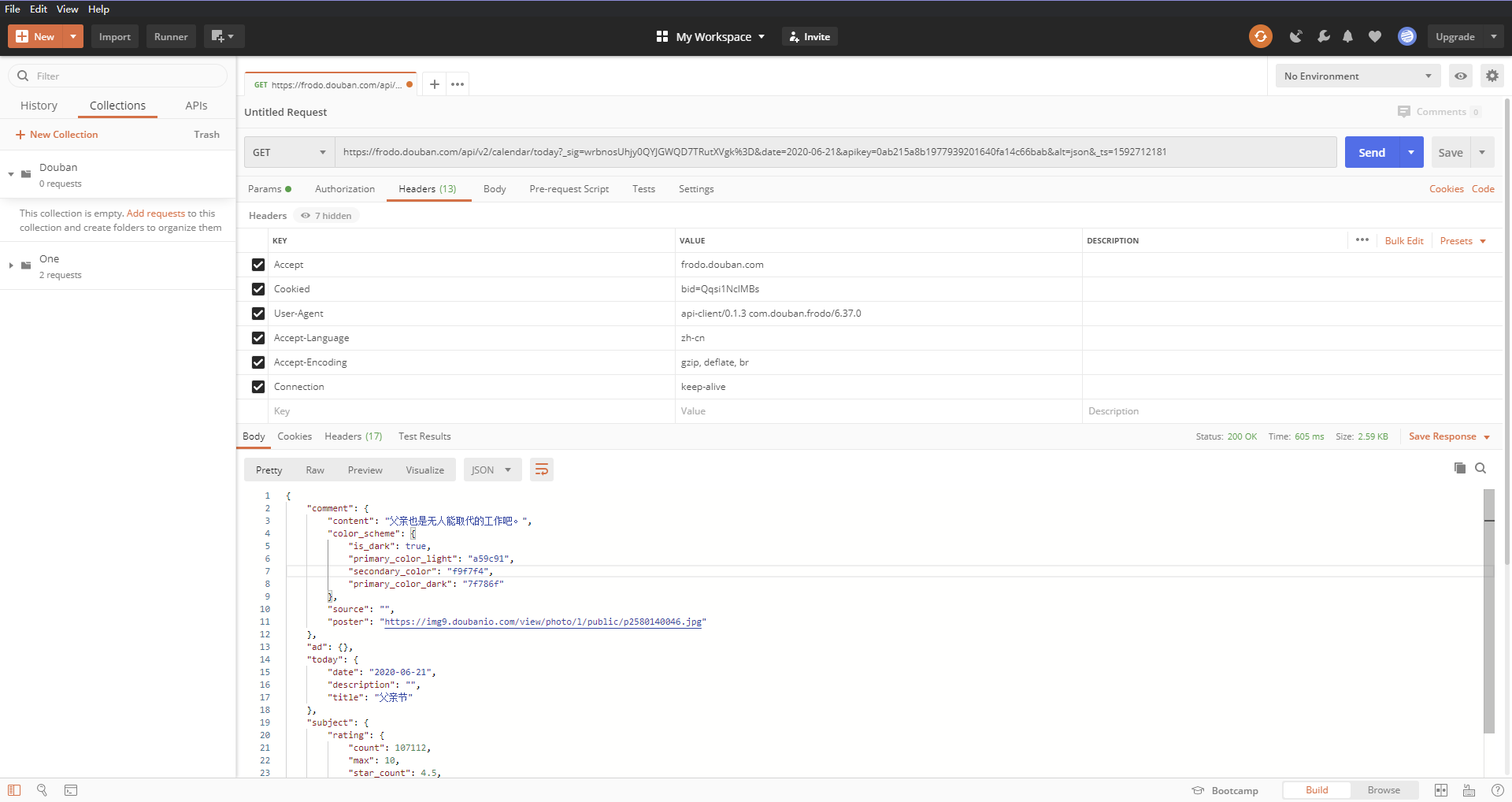This screenshot has height=802, width=1512.
Task: Click the response body vertical scrollbar
Action: point(1489,611)
